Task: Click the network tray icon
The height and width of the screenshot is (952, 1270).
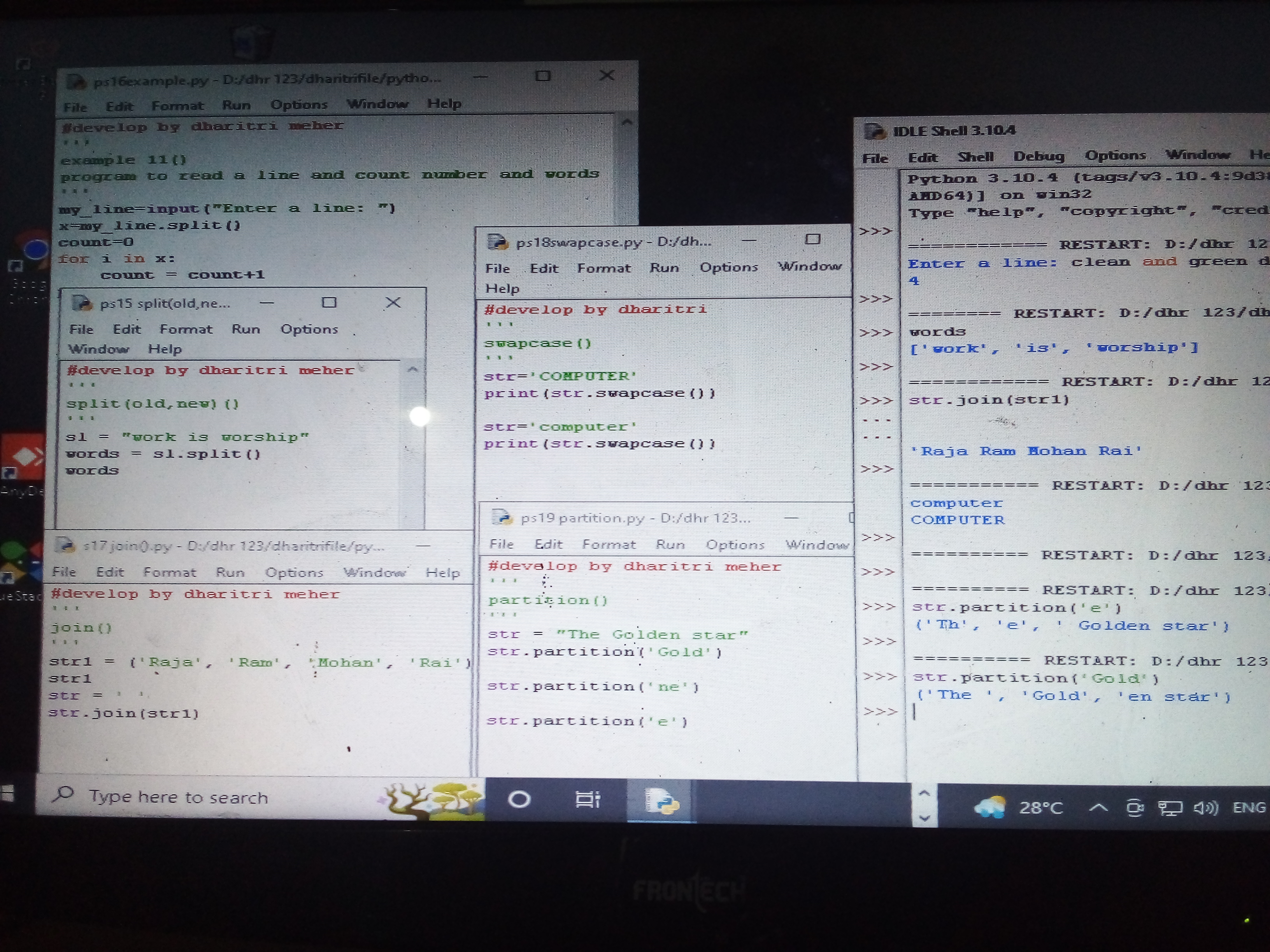Action: [x=1170, y=808]
